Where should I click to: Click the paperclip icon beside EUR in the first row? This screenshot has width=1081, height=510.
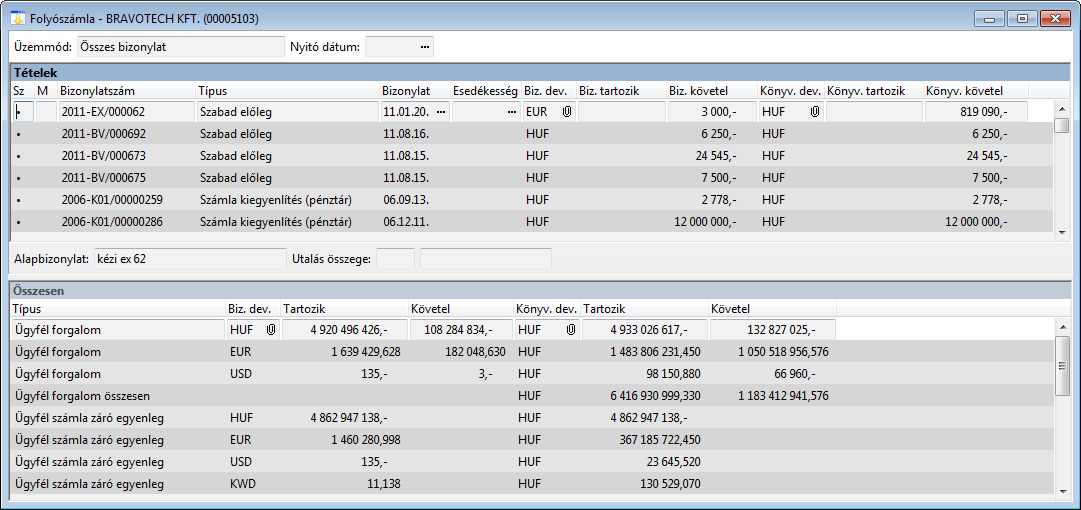[x=566, y=111]
